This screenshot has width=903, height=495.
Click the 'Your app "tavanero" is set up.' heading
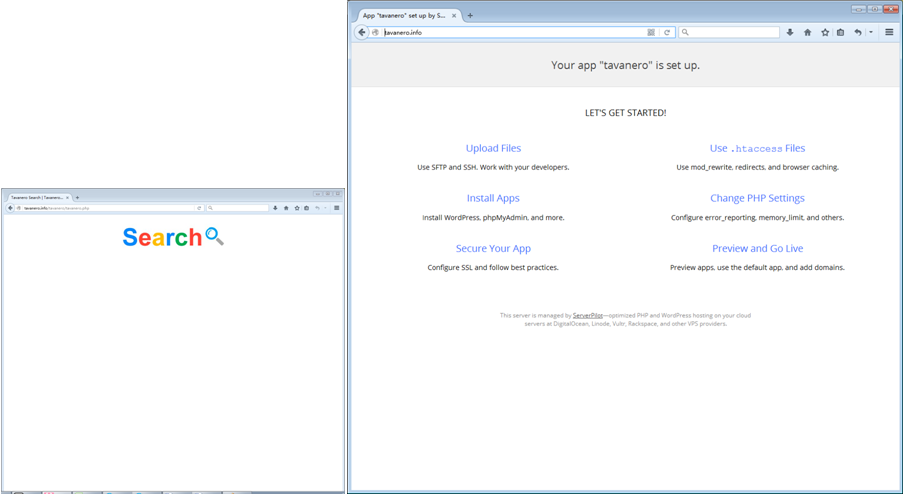point(625,65)
